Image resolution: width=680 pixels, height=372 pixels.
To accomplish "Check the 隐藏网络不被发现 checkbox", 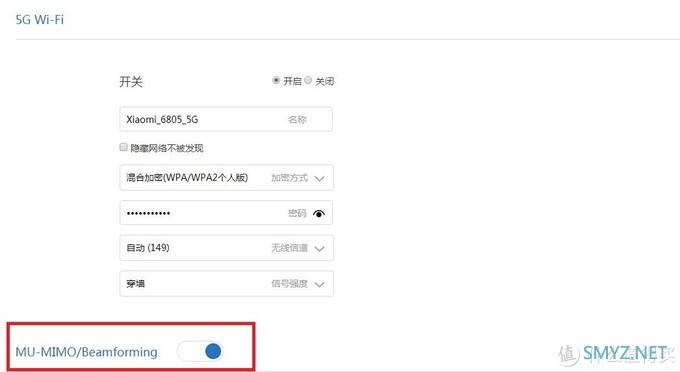I will pyautogui.click(x=124, y=147).
